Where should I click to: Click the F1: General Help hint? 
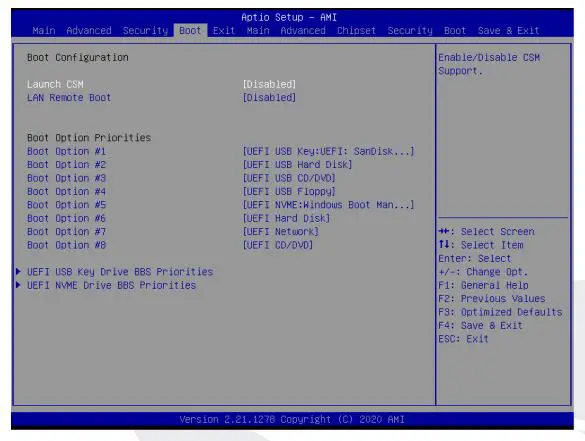[483, 286]
